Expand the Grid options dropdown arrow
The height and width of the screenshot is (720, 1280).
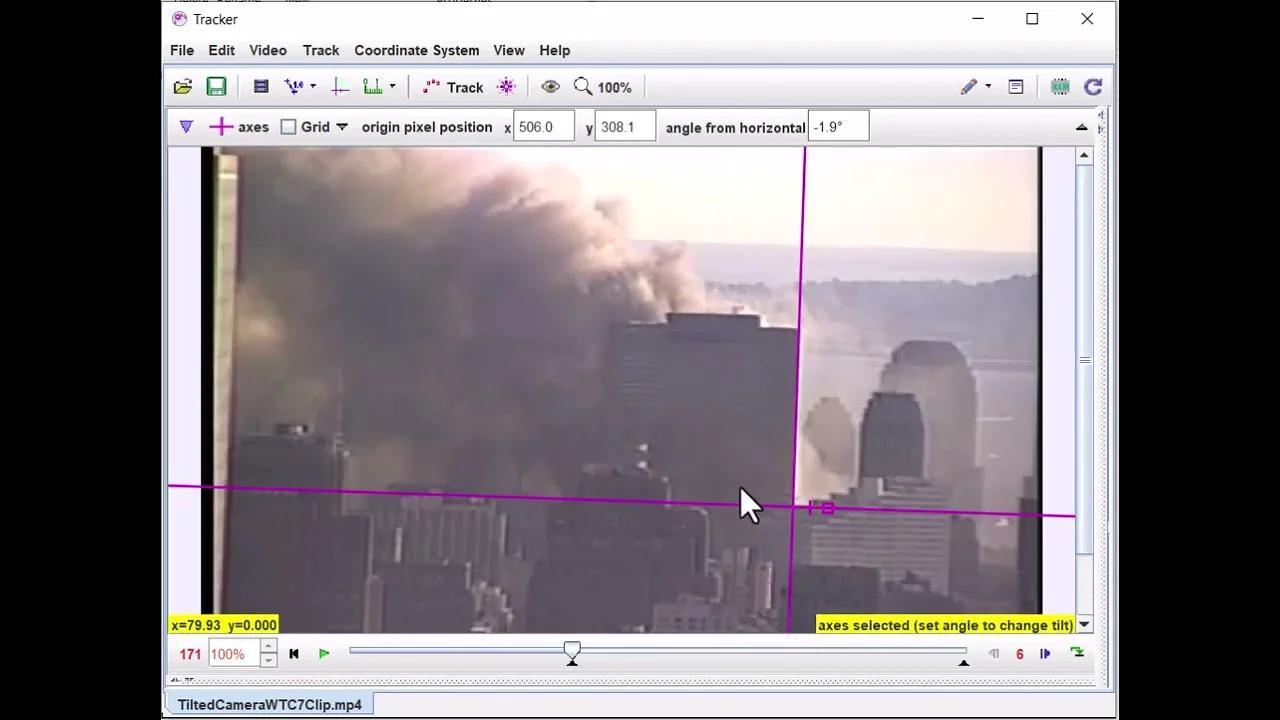pos(342,127)
